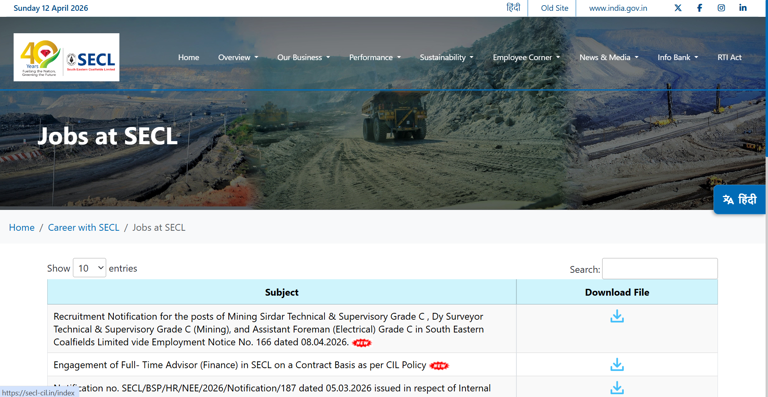768x397 pixels.
Task: Switch to Hindi via top bar हिंदी link
Action: coord(513,8)
